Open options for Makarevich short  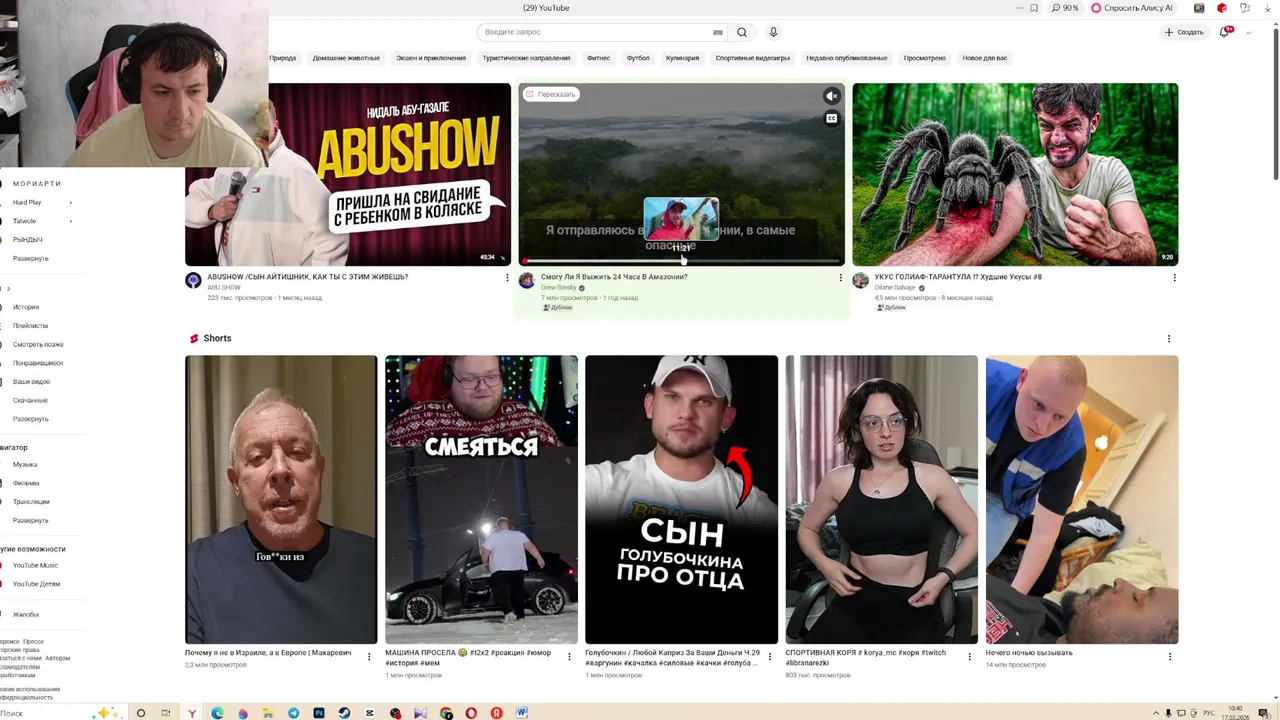(369, 657)
